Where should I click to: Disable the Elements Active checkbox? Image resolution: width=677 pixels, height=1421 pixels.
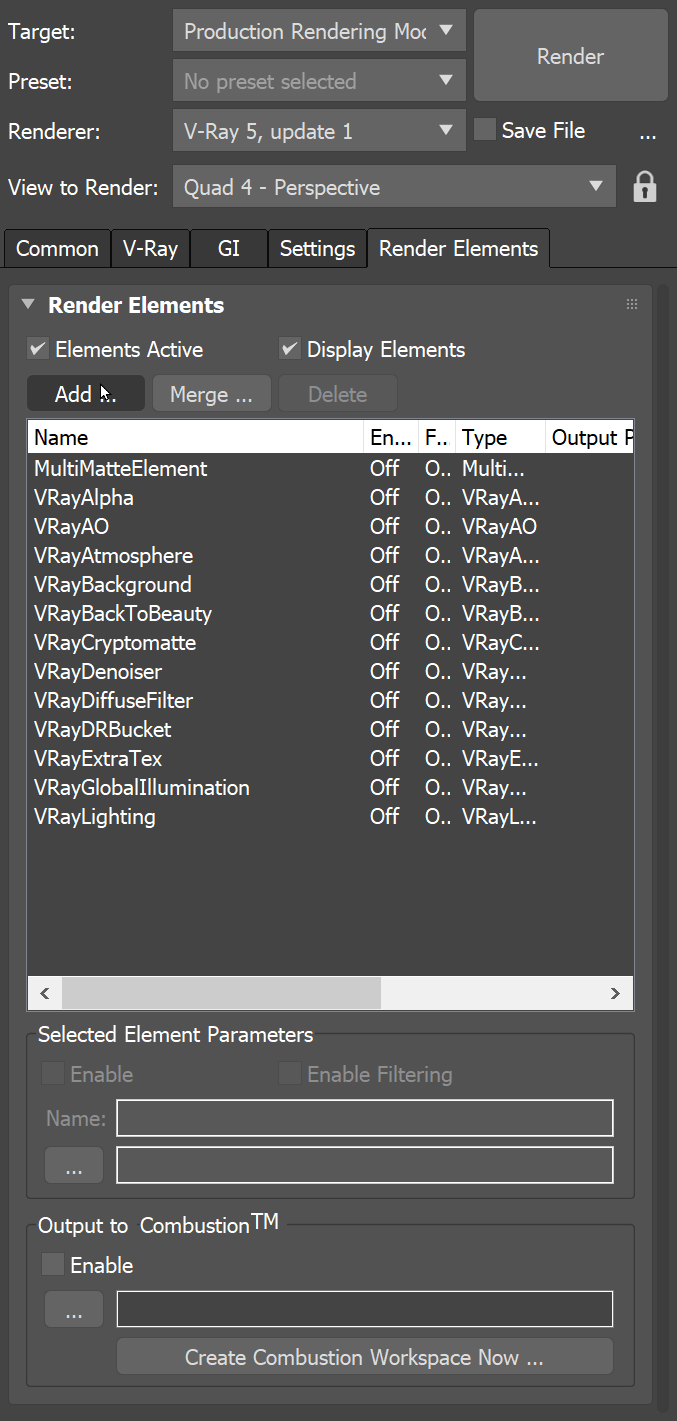(37, 349)
